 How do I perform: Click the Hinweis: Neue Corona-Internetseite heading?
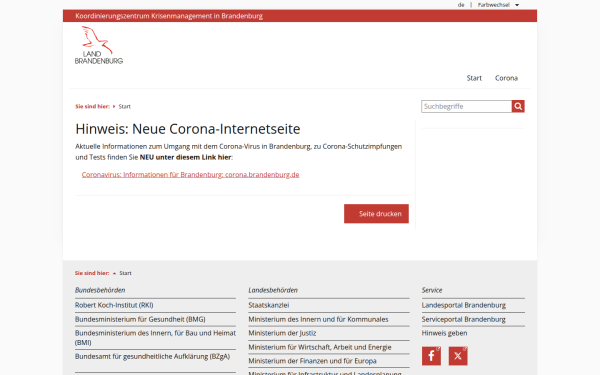[188, 129]
